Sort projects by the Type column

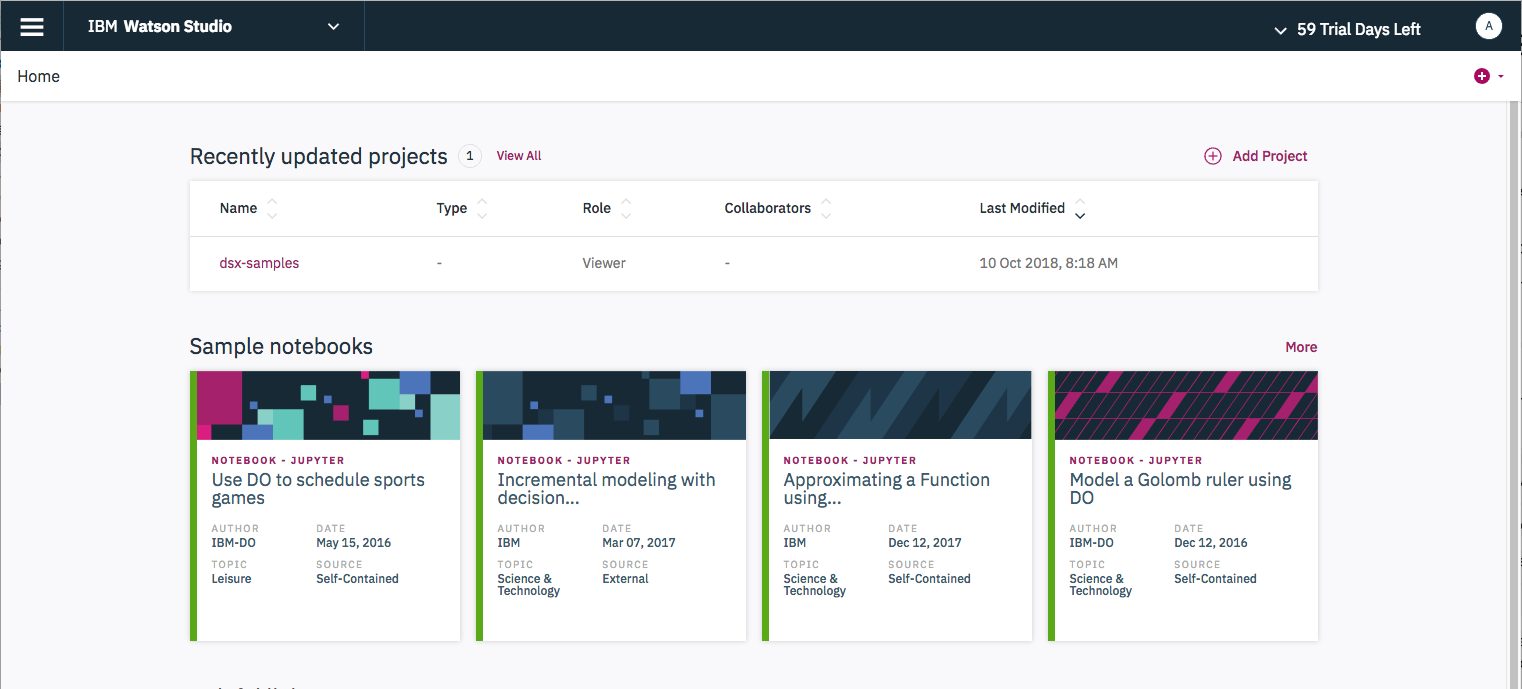(x=482, y=208)
